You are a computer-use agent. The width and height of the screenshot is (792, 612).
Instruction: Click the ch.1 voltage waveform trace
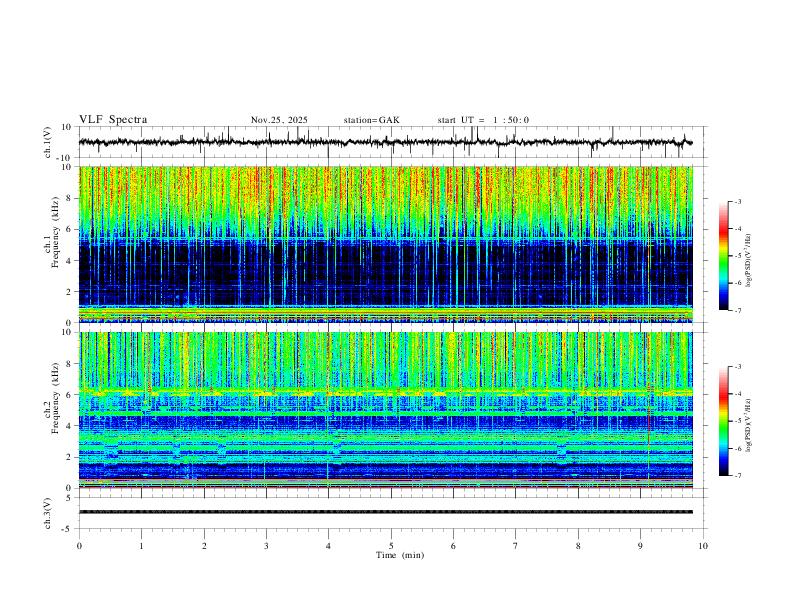[385, 142]
